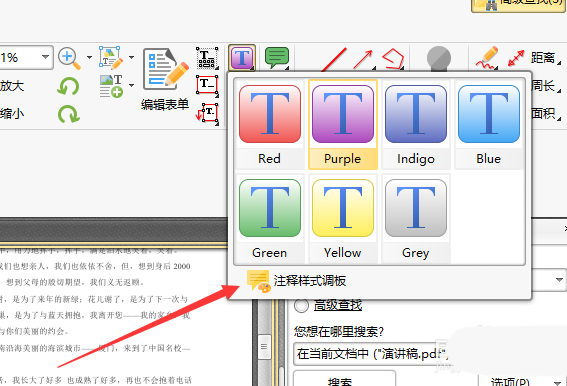567x386 pixels.
Task: Open the 选项(P) options dropdown
Action: (522, 380)
